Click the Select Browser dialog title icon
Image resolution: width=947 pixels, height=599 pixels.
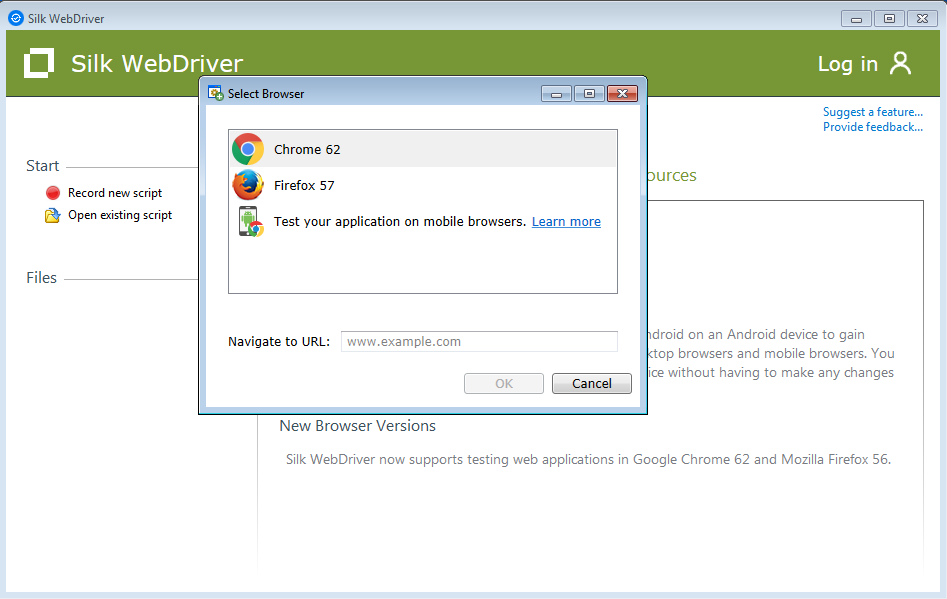(215, 93)
